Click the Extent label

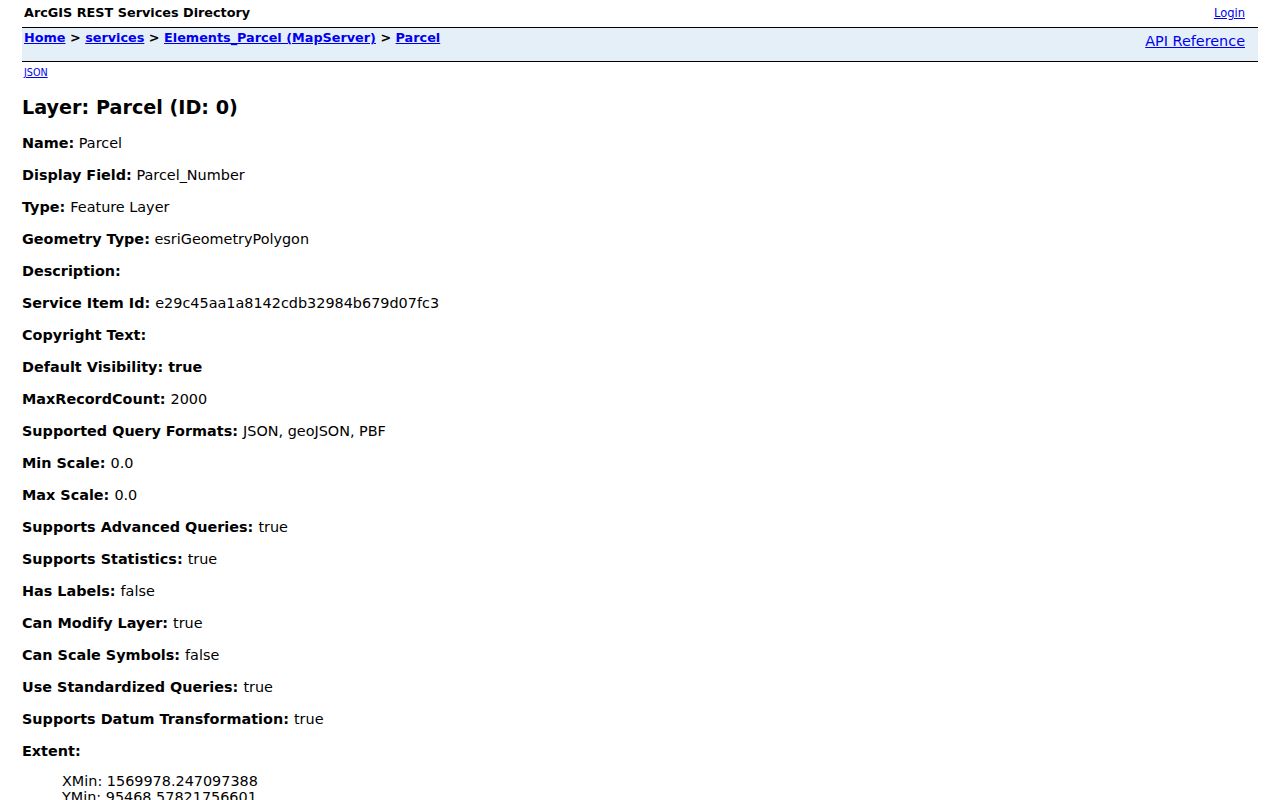pos(51,751)
